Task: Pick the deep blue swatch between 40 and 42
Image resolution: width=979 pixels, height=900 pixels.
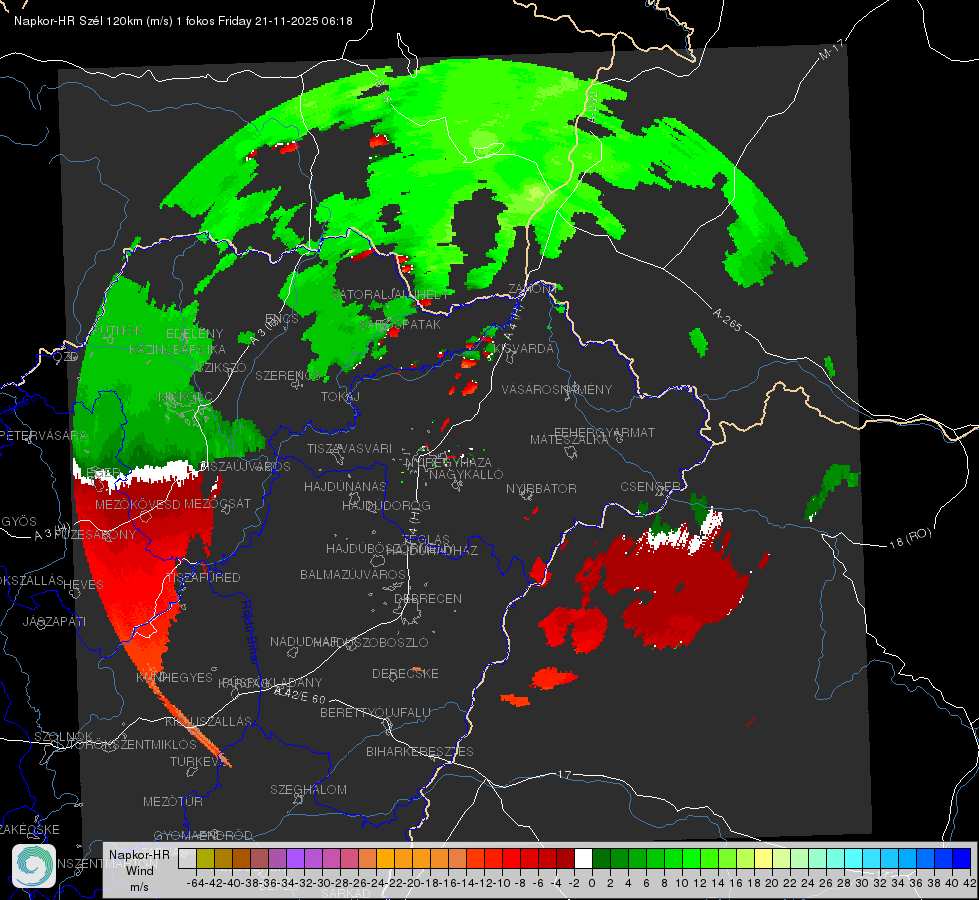Action: [961, 858]
